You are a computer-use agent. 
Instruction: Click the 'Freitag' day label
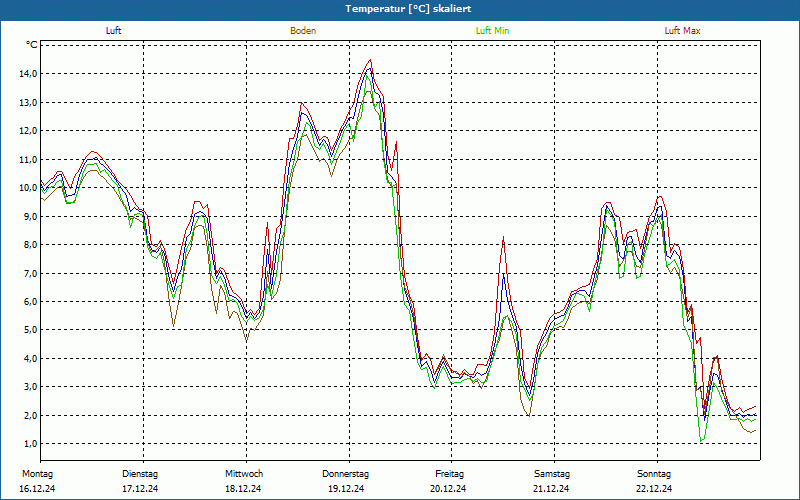click(449, 474)
